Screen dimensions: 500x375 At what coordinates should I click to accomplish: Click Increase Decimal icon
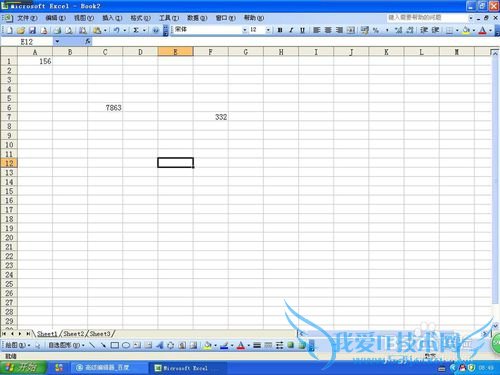coord(398,30)
